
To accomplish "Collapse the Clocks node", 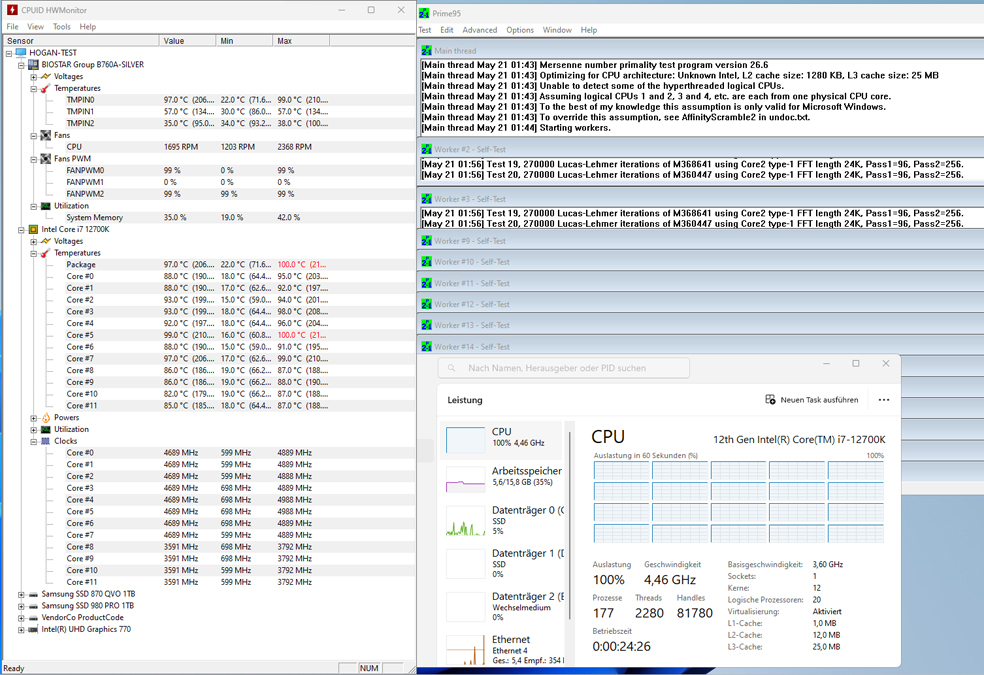I will (x=33, y=442).
